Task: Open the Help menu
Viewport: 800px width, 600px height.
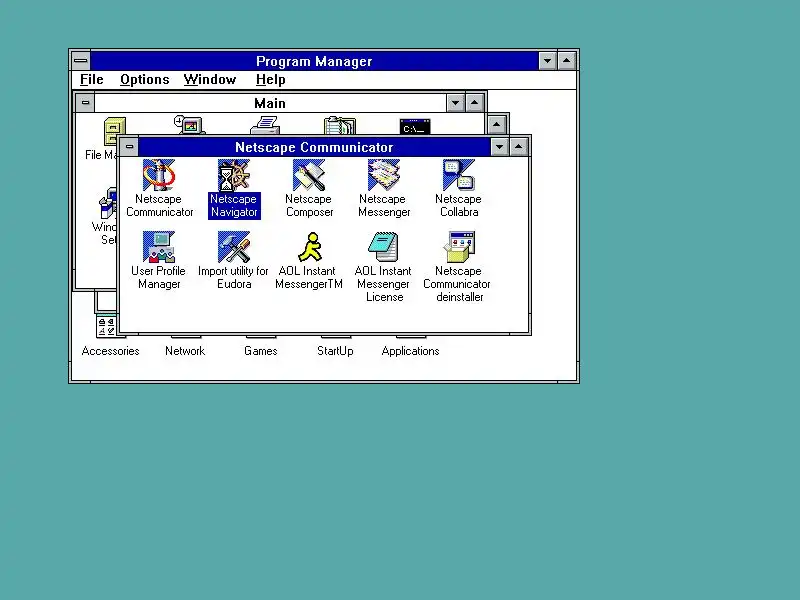Action: tap(270, 80)
